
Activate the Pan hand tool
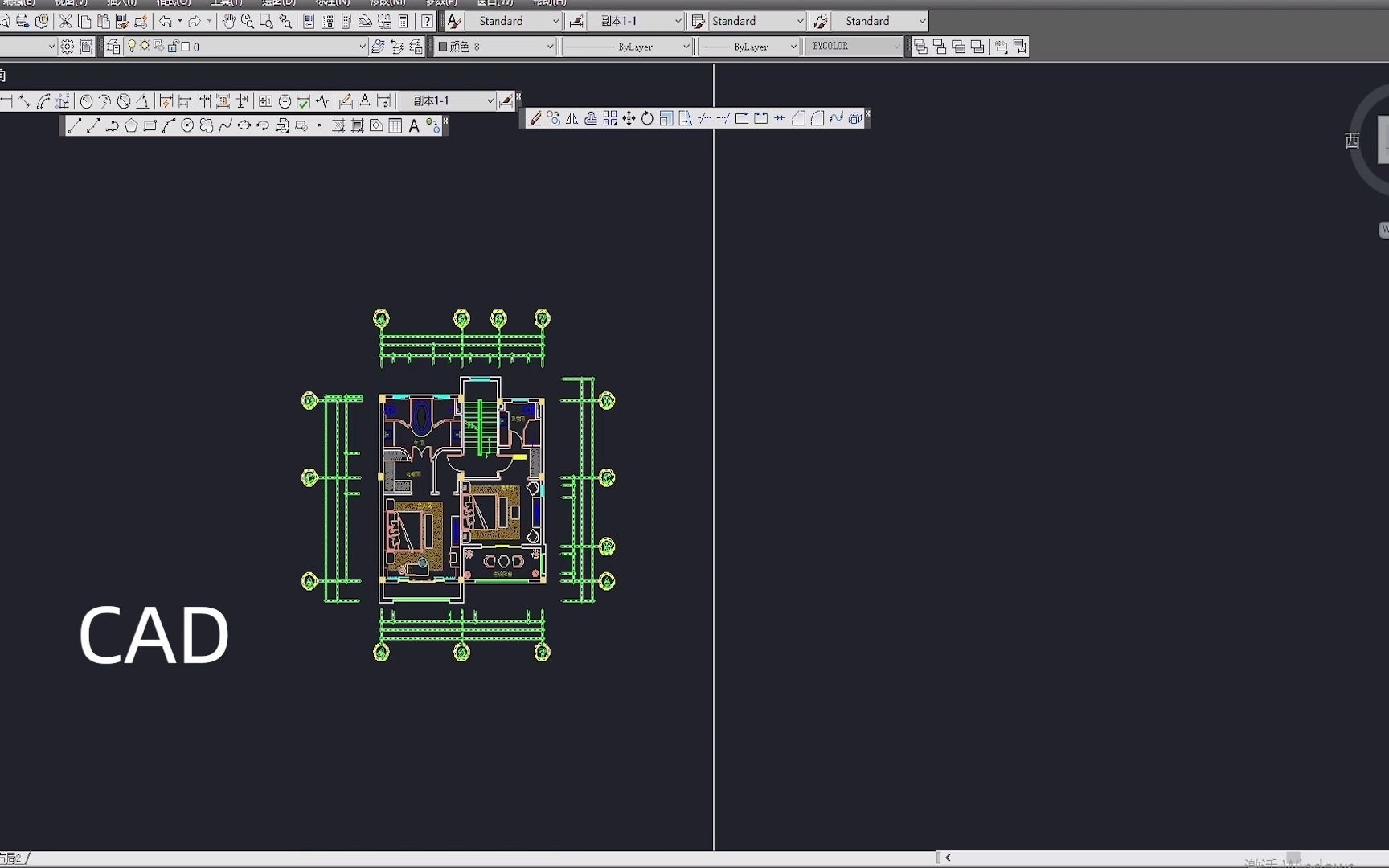point(228,22)
